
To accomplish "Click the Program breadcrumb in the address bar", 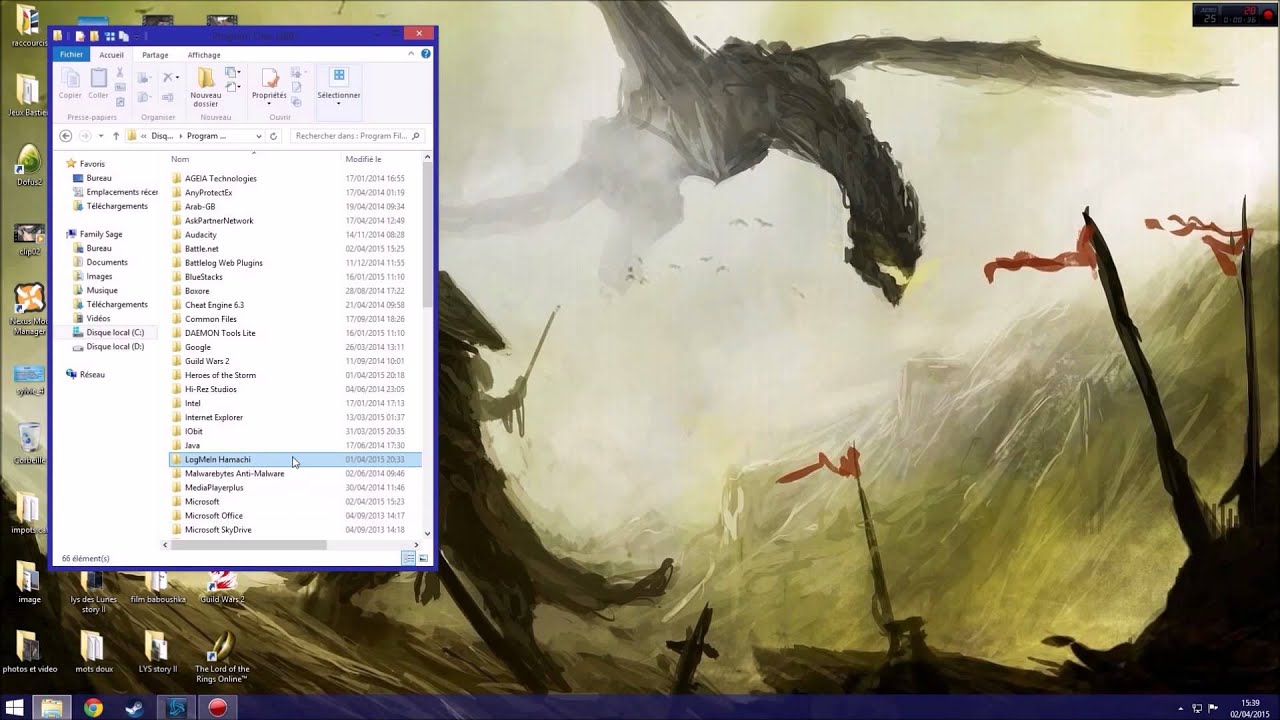I will pyautogui.click(x=207, y=136).
